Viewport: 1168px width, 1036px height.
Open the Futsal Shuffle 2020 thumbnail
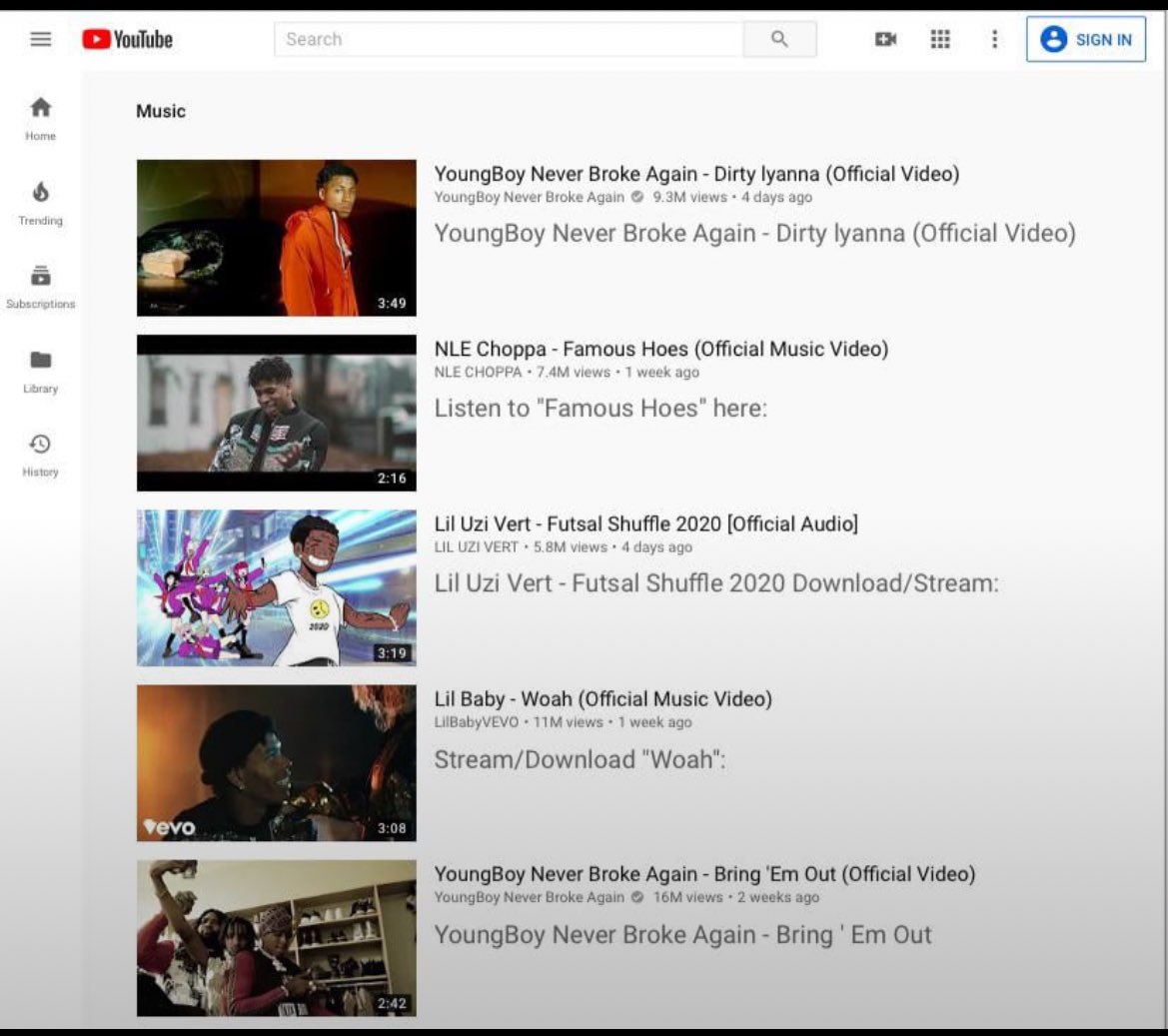pos(277,587)
